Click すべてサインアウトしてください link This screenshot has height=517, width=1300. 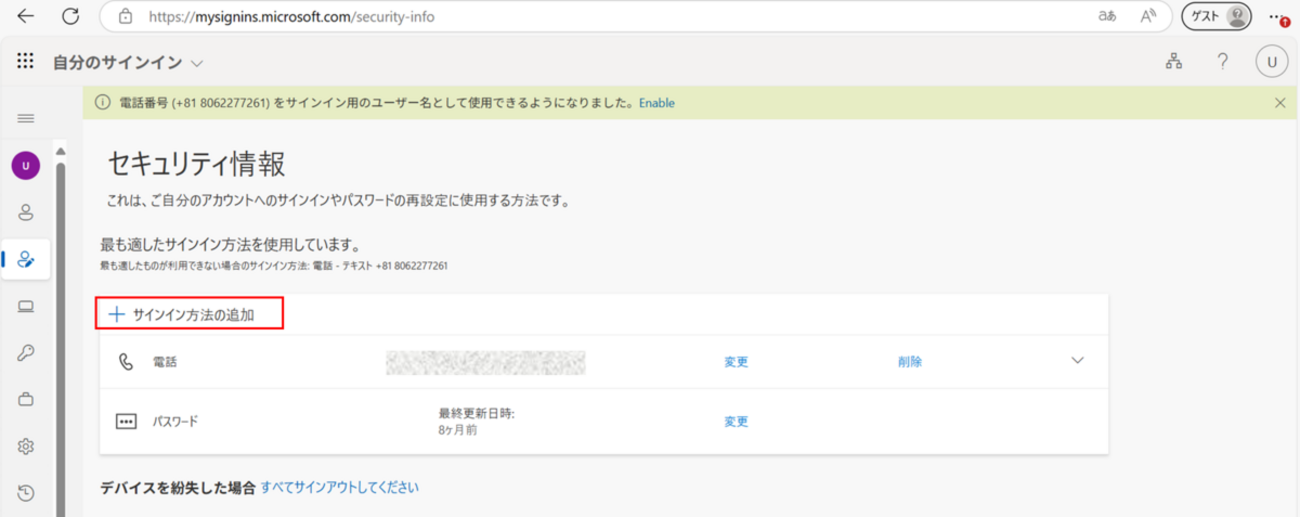340,488
